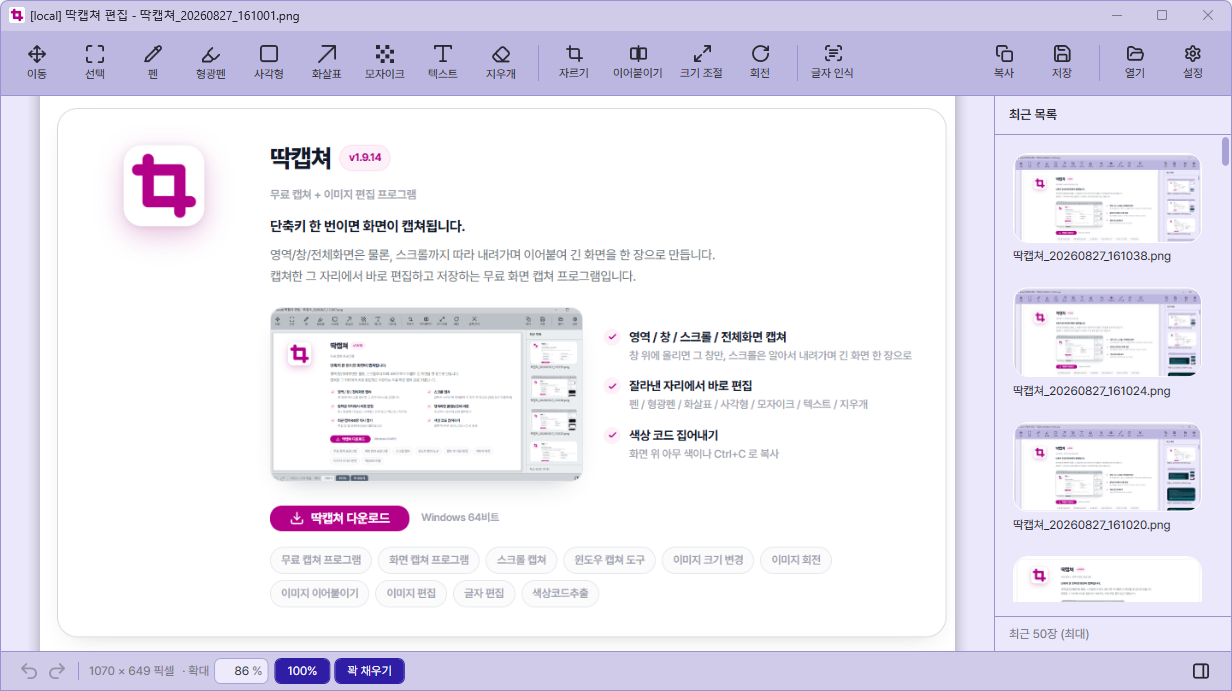
Task: Click the 이미지 크기 변경 tag
Action: click(708, 560)
